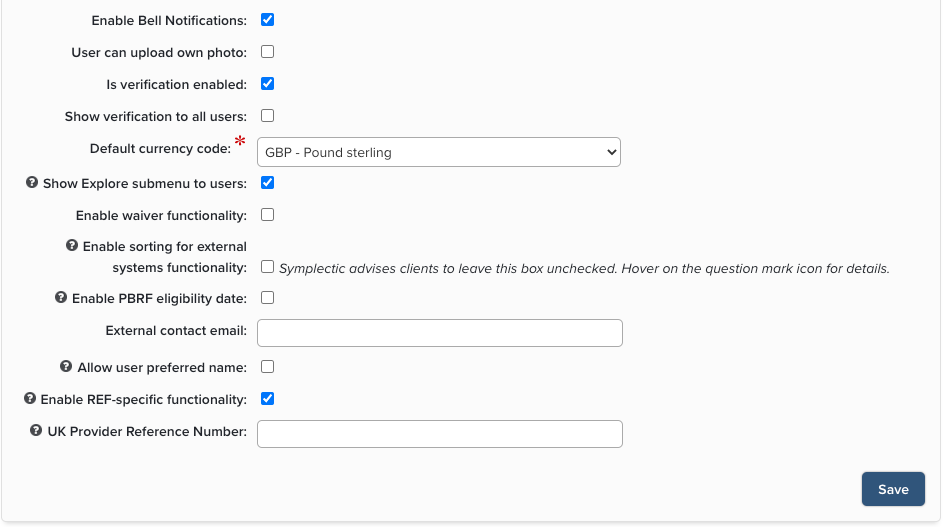Uncheck Enable Bell Notifications checkbox
Image resolution: width=944 pixels, height=527 pixels.
[267, 20]
